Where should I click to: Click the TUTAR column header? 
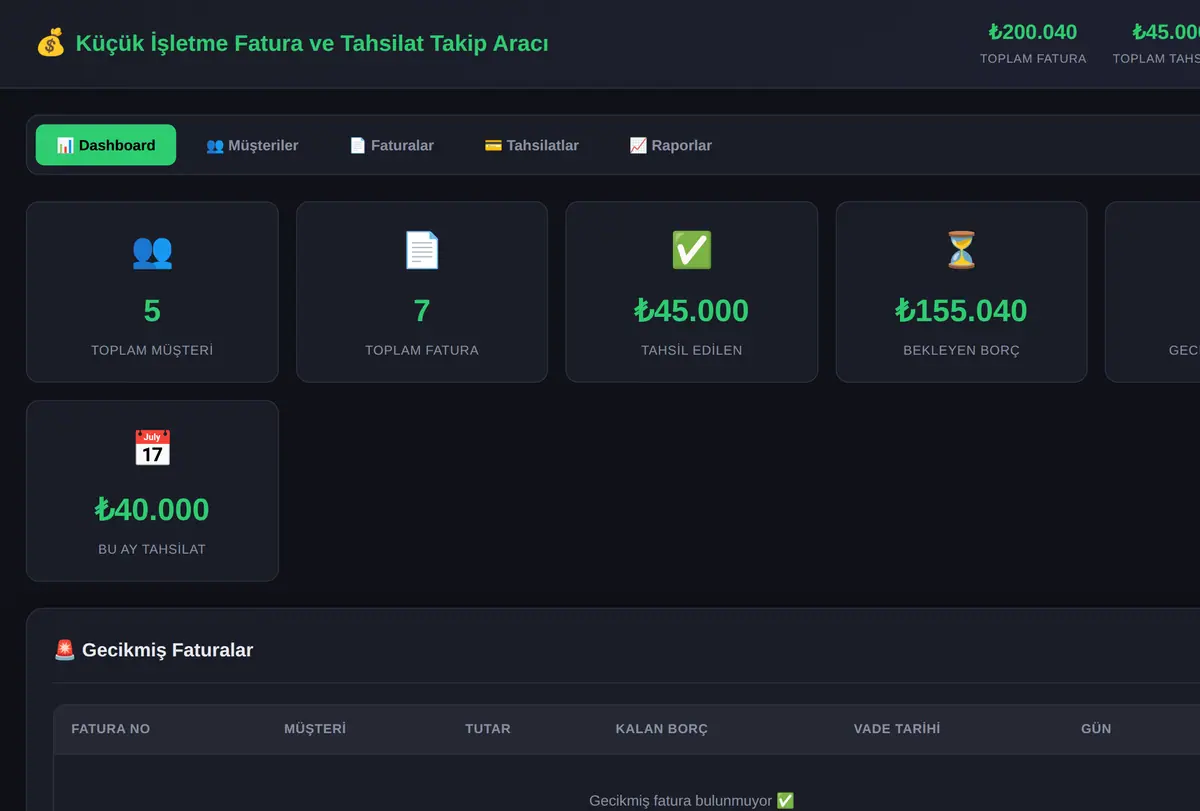pos(488,729)
